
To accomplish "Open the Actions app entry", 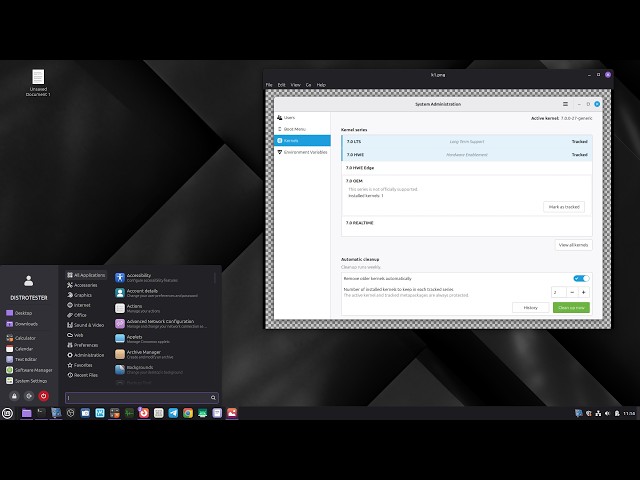I will click(162, 308).
